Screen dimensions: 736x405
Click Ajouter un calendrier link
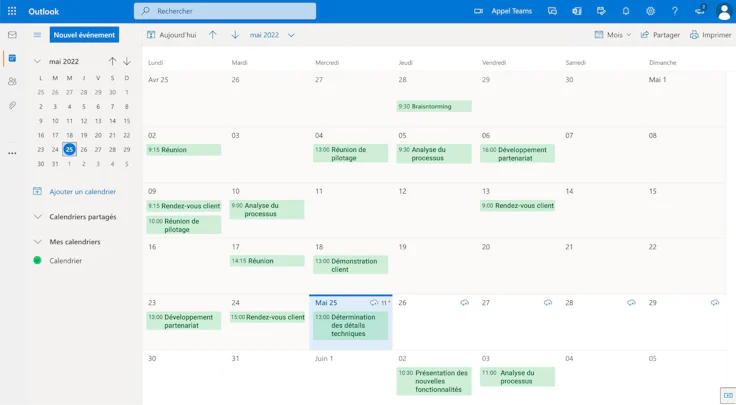(x=75, y=191)
